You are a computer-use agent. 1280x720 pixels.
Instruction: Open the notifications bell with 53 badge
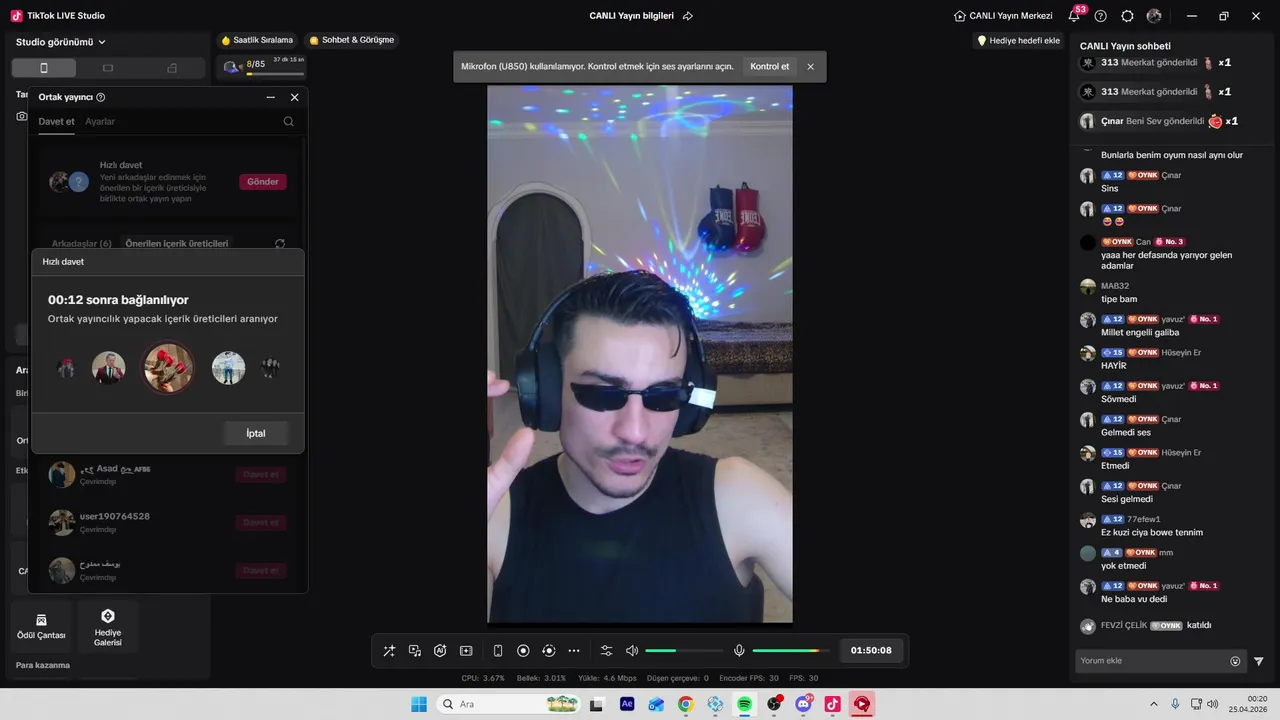pyautogui.click(x=1075, y=16)
